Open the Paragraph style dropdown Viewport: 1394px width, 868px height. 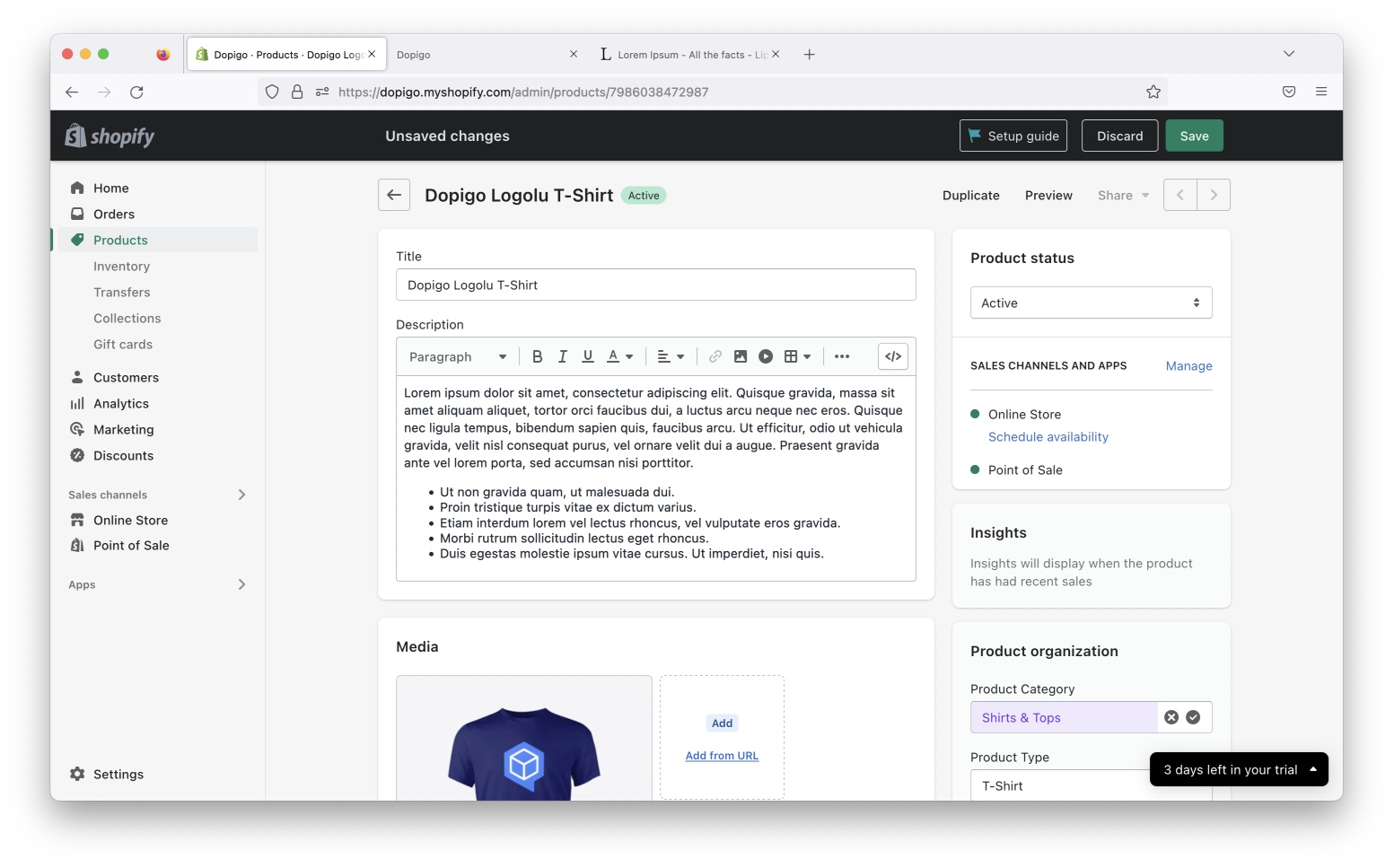[x=457, y=356]
